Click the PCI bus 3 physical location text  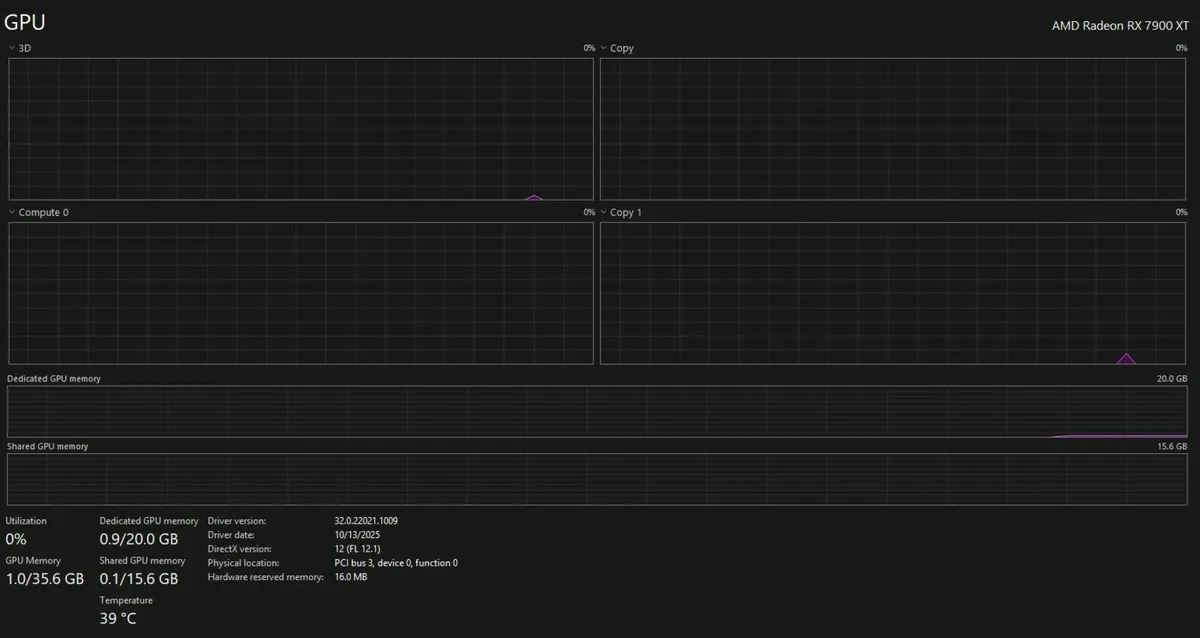click(396, 563)
